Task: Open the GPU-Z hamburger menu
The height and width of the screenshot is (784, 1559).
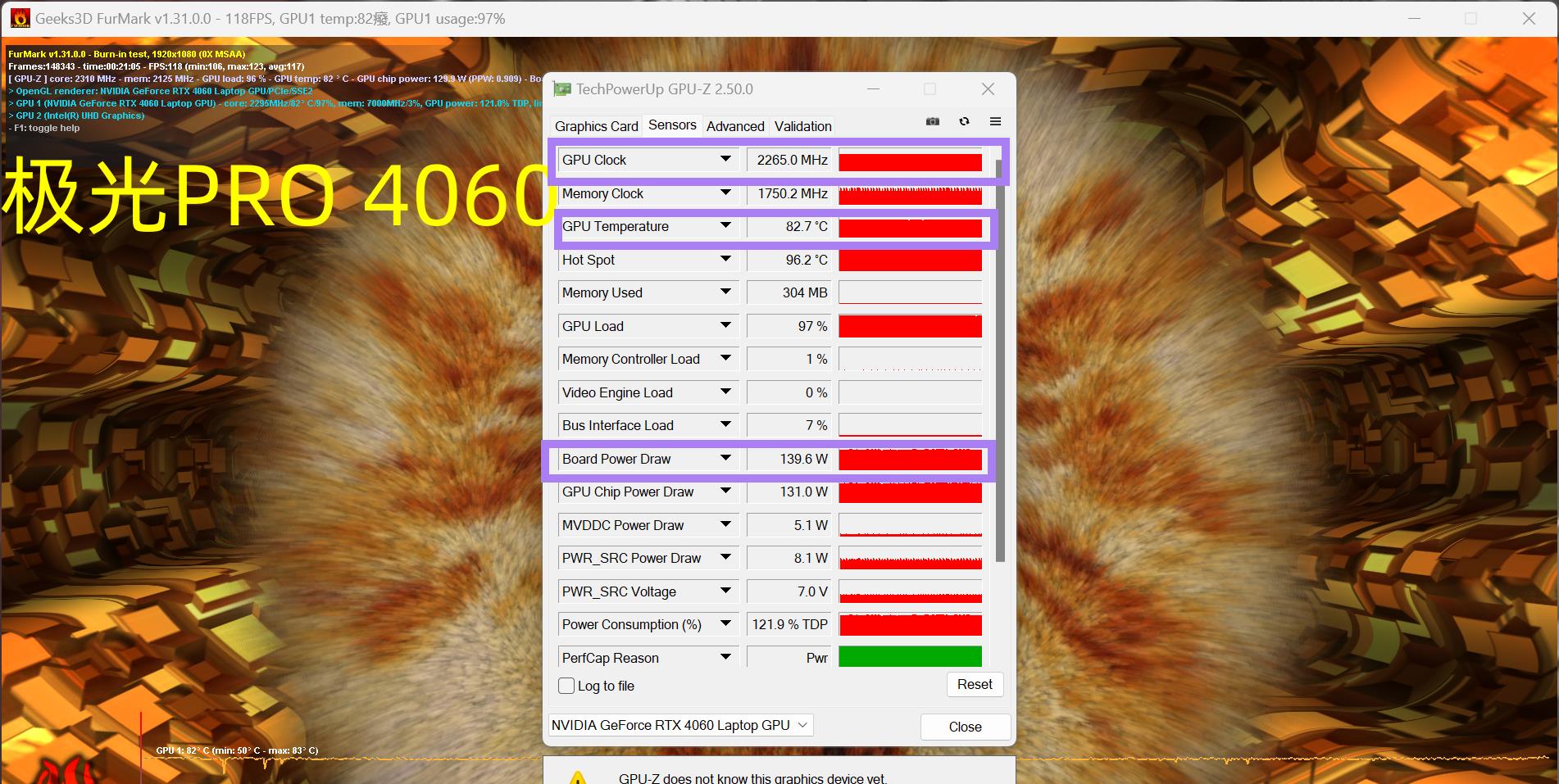Action: coord(995,121)
